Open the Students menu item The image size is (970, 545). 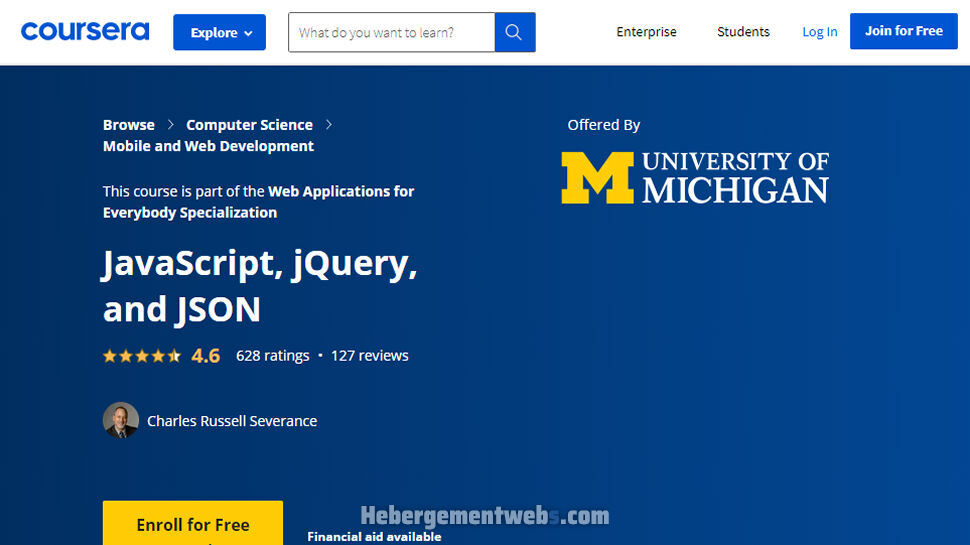point(743,32)
